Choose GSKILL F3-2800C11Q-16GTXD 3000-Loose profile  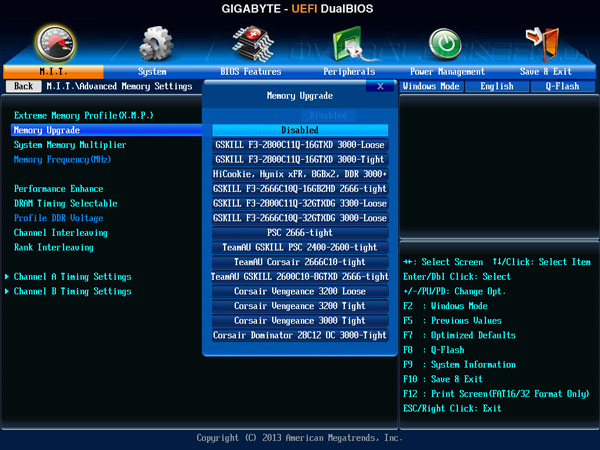pyautogui.click(x=300, y=145)
